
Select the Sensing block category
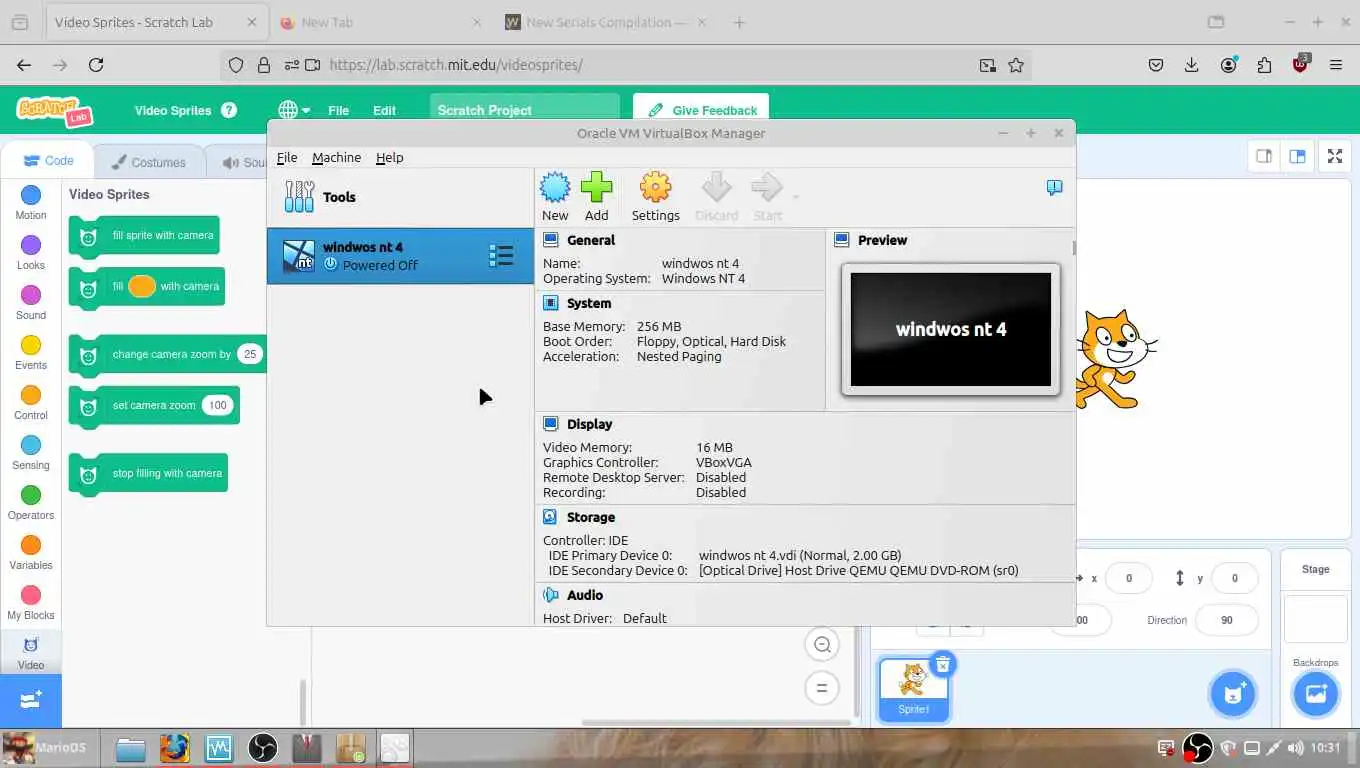pos(31,452)
